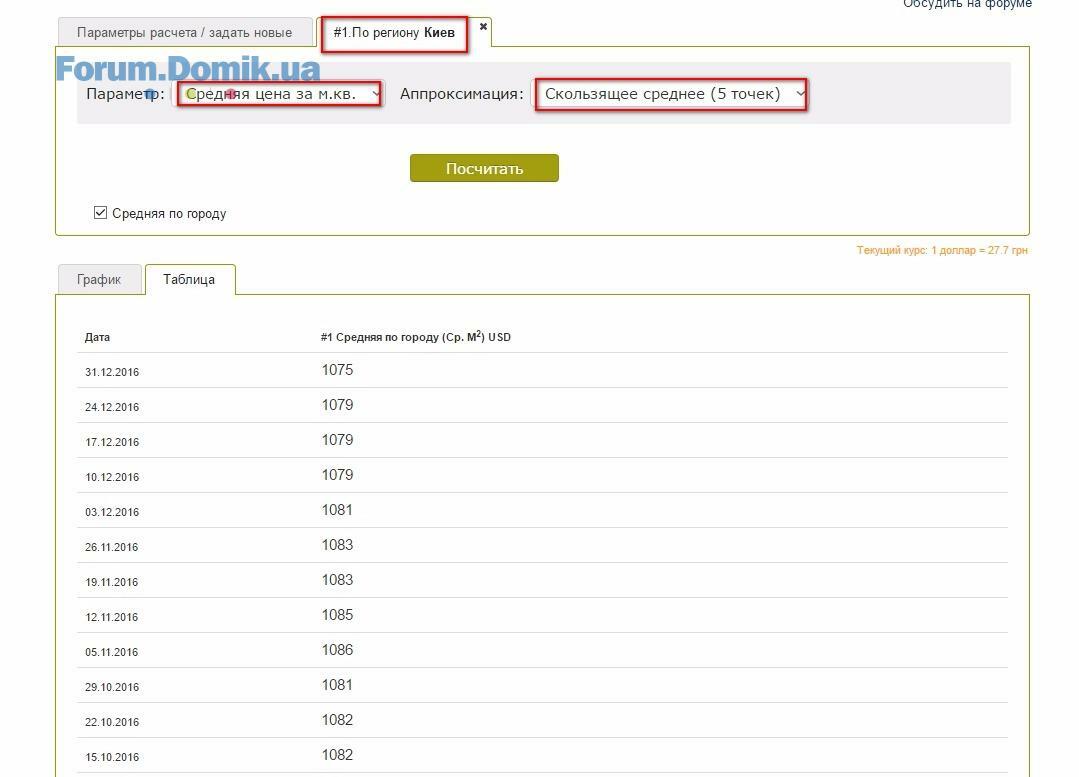This screenshot has height=777, width=1079.
Task: Select the date cell 17.12.2016
Action: point(112,443)
